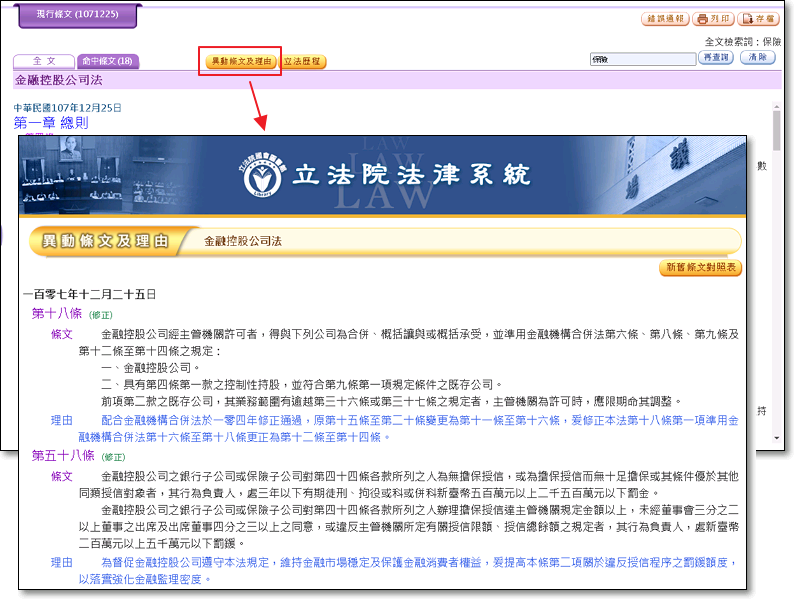This screenshot has width=794, height=602.
Task: Click the 存檔 save file button
Action: 758,19
